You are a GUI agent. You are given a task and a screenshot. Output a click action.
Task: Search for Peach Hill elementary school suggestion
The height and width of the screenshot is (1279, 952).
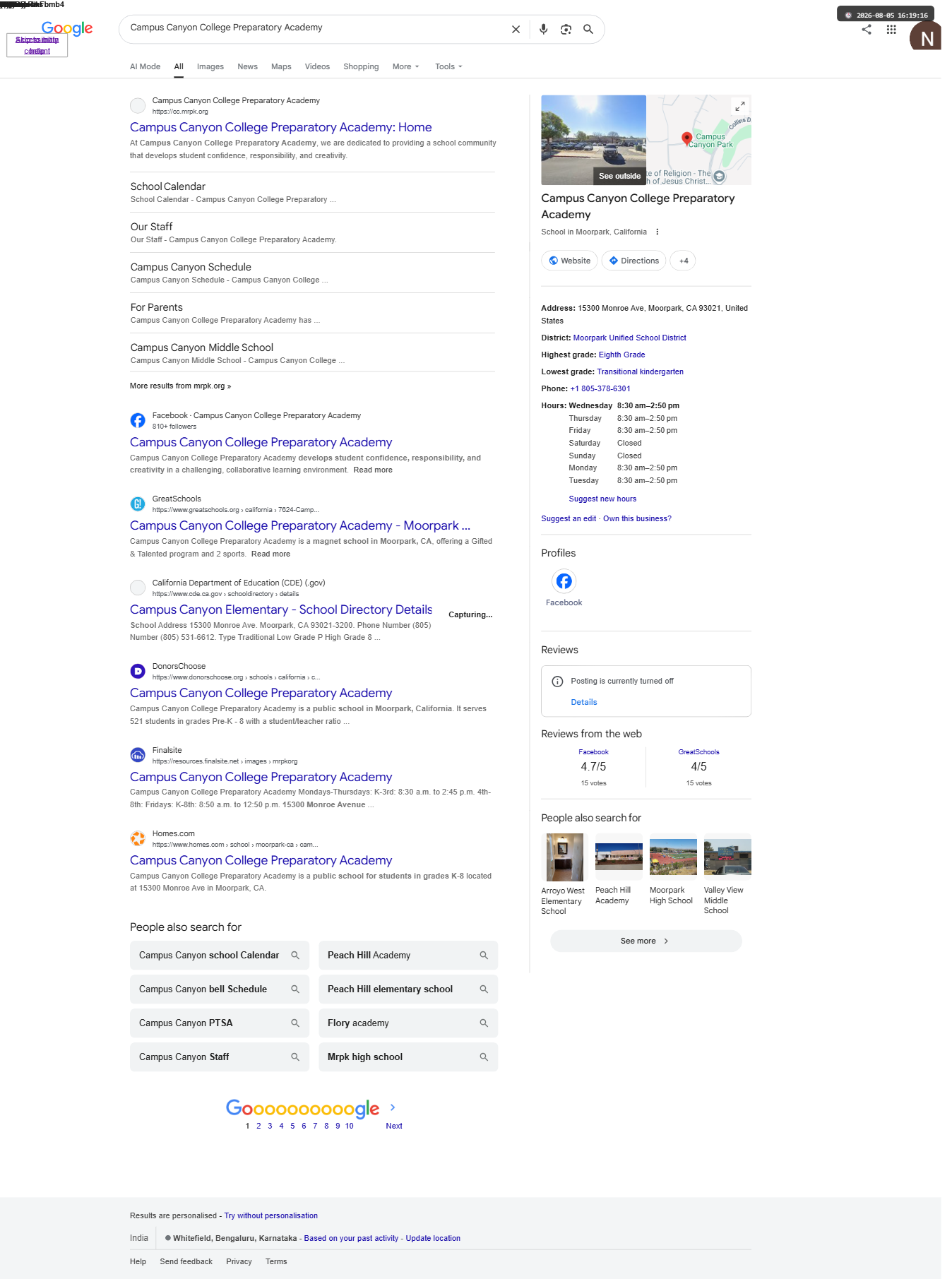click(x=408, y=989)
